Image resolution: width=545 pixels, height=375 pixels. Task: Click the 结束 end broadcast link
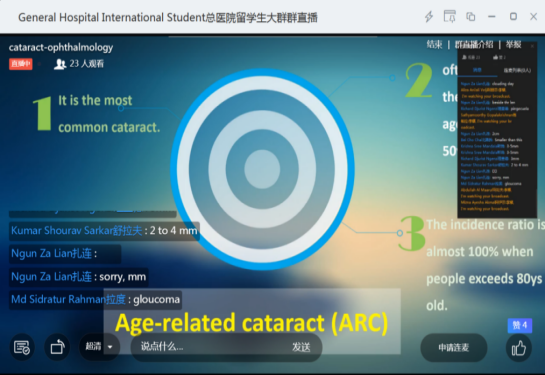tap(434, 44)
